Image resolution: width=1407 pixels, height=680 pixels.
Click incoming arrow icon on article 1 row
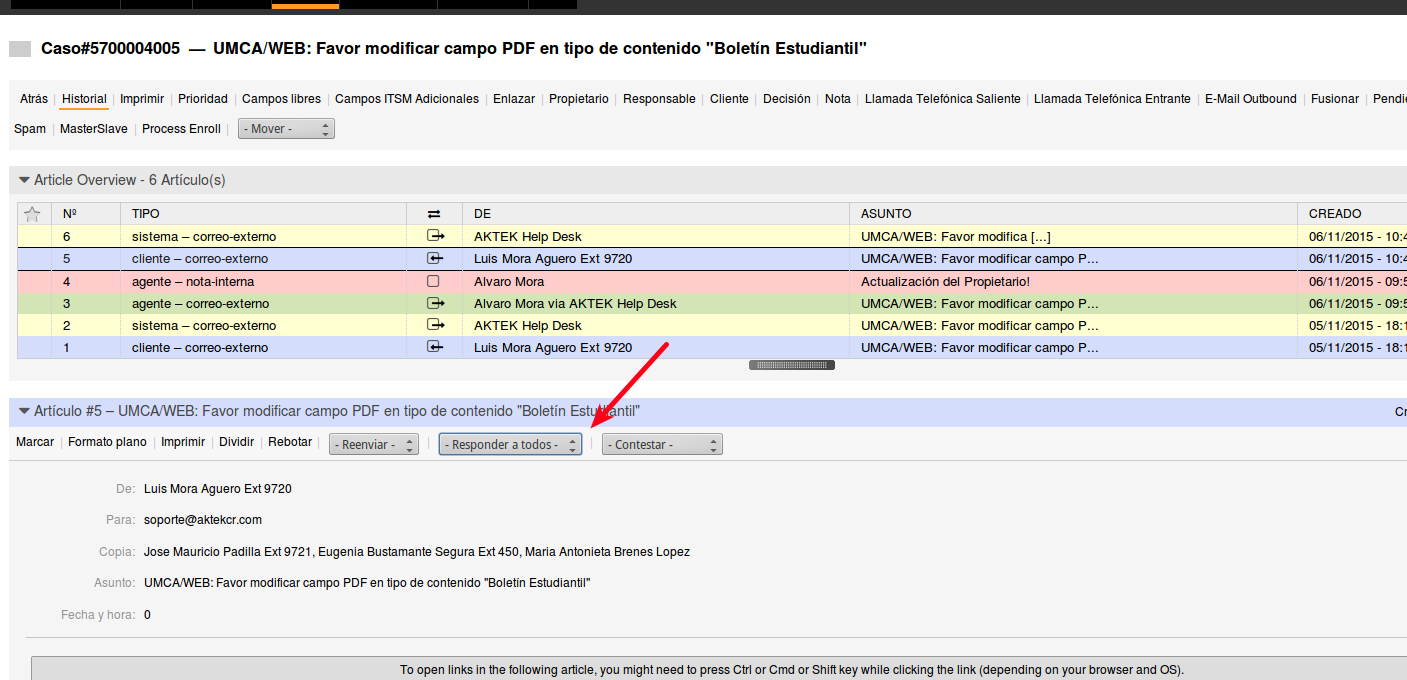pos(434,347)
